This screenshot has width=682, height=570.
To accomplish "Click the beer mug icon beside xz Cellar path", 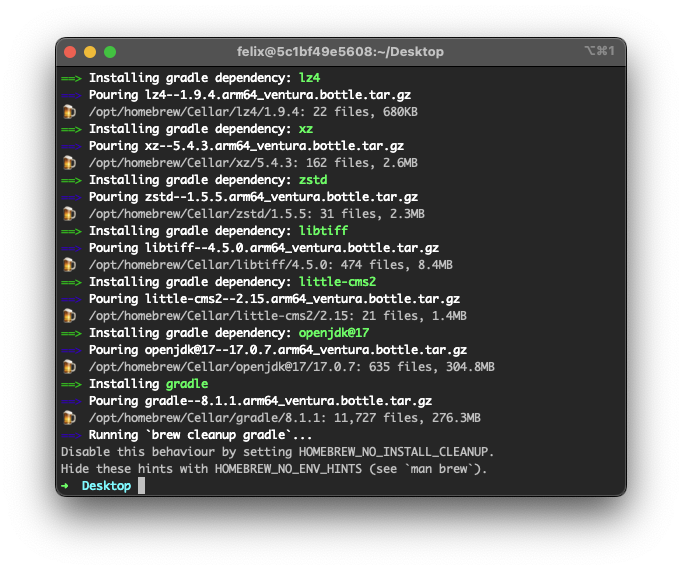I will pos(69,163).
